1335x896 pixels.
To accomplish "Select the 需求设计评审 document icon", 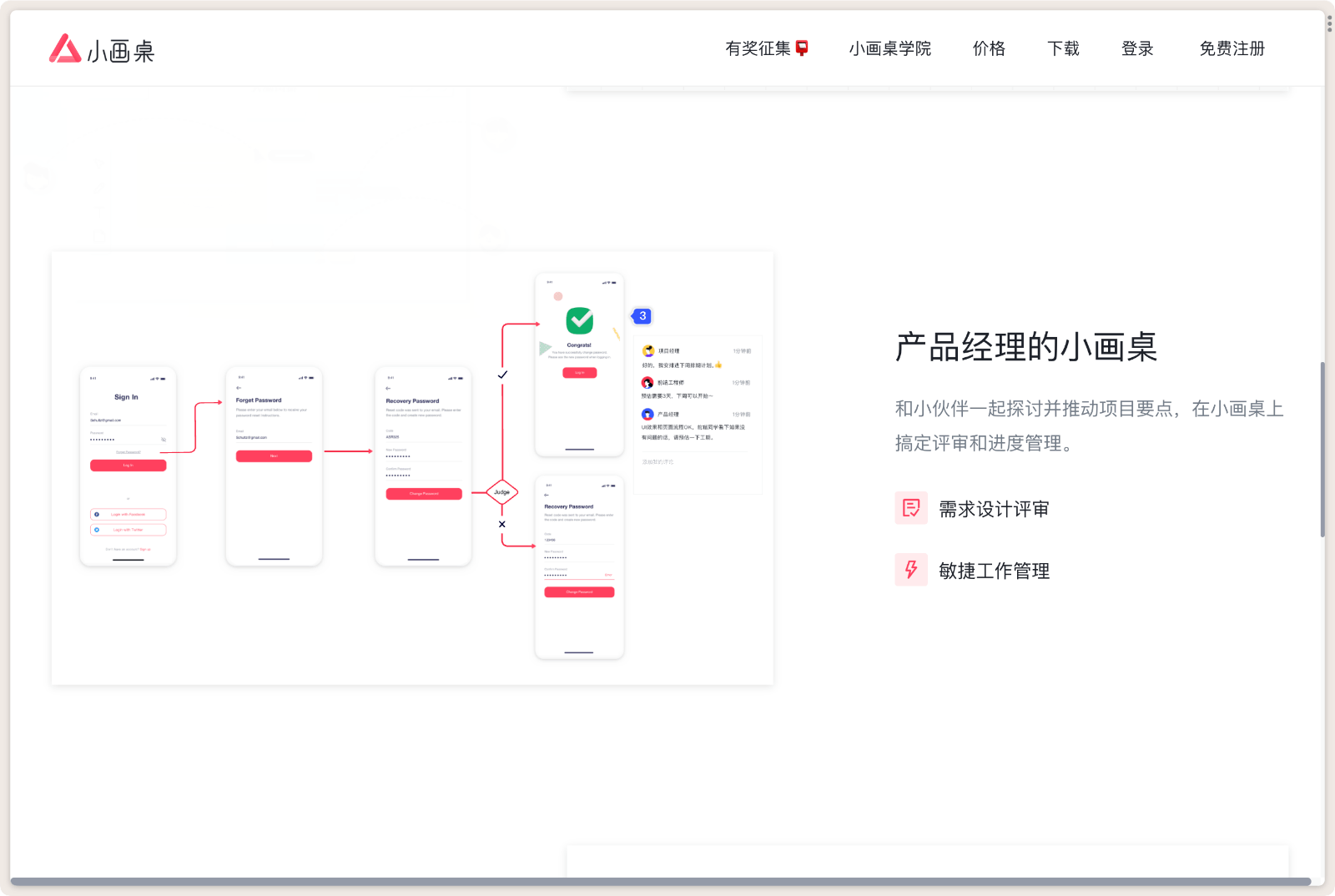I will tap(911, 508).
